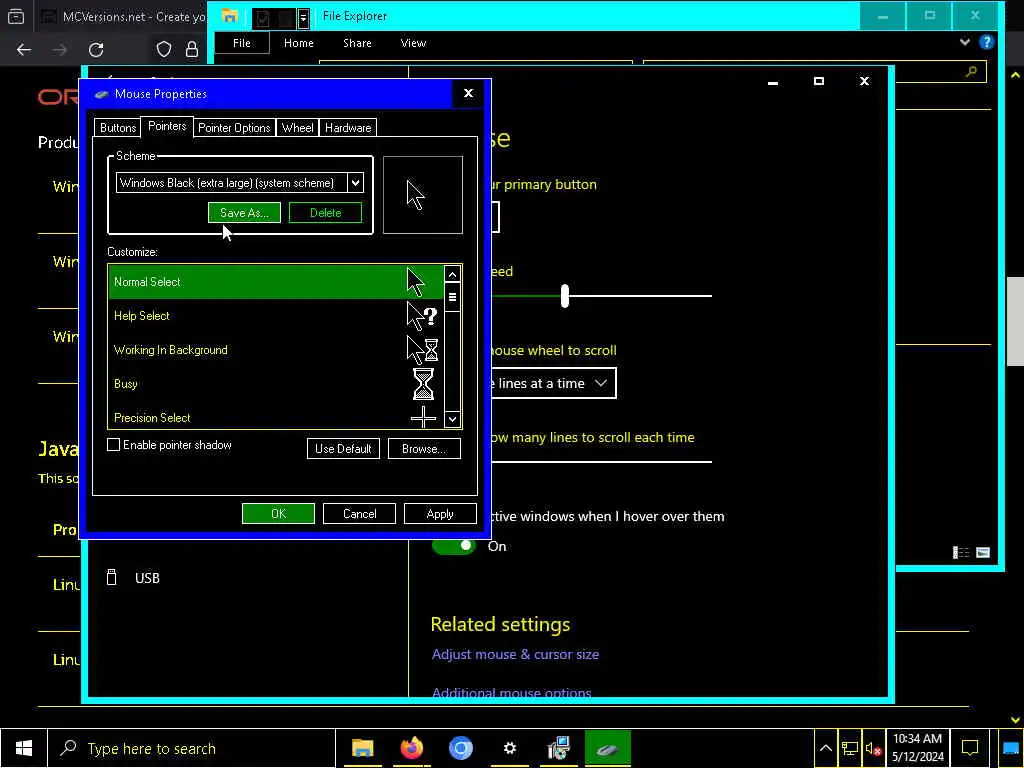Click the Save As... scheme button
This screenshot has width=1024, height=768.
[244, 213]
